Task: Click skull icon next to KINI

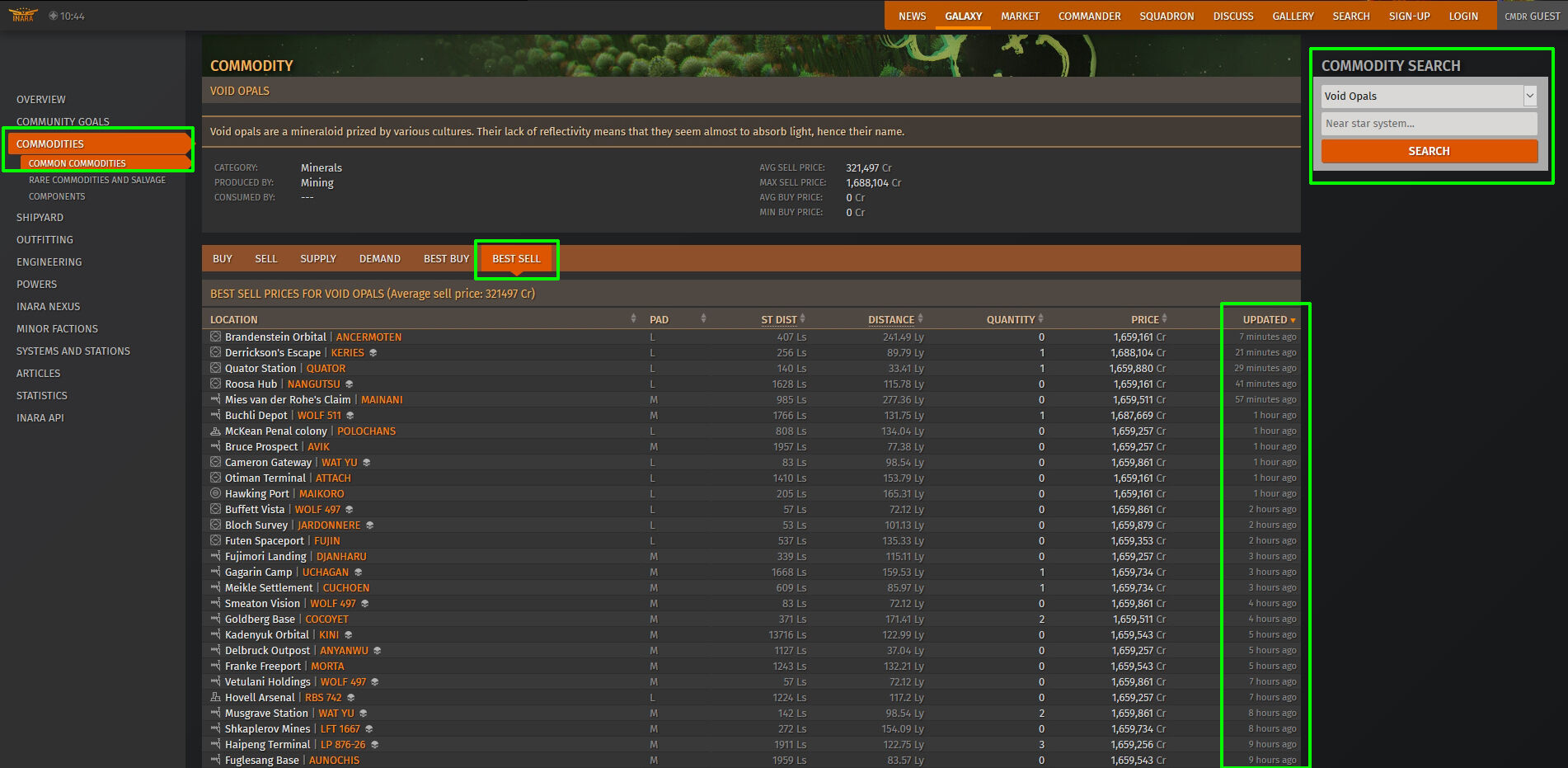Action: coord(348,635)
